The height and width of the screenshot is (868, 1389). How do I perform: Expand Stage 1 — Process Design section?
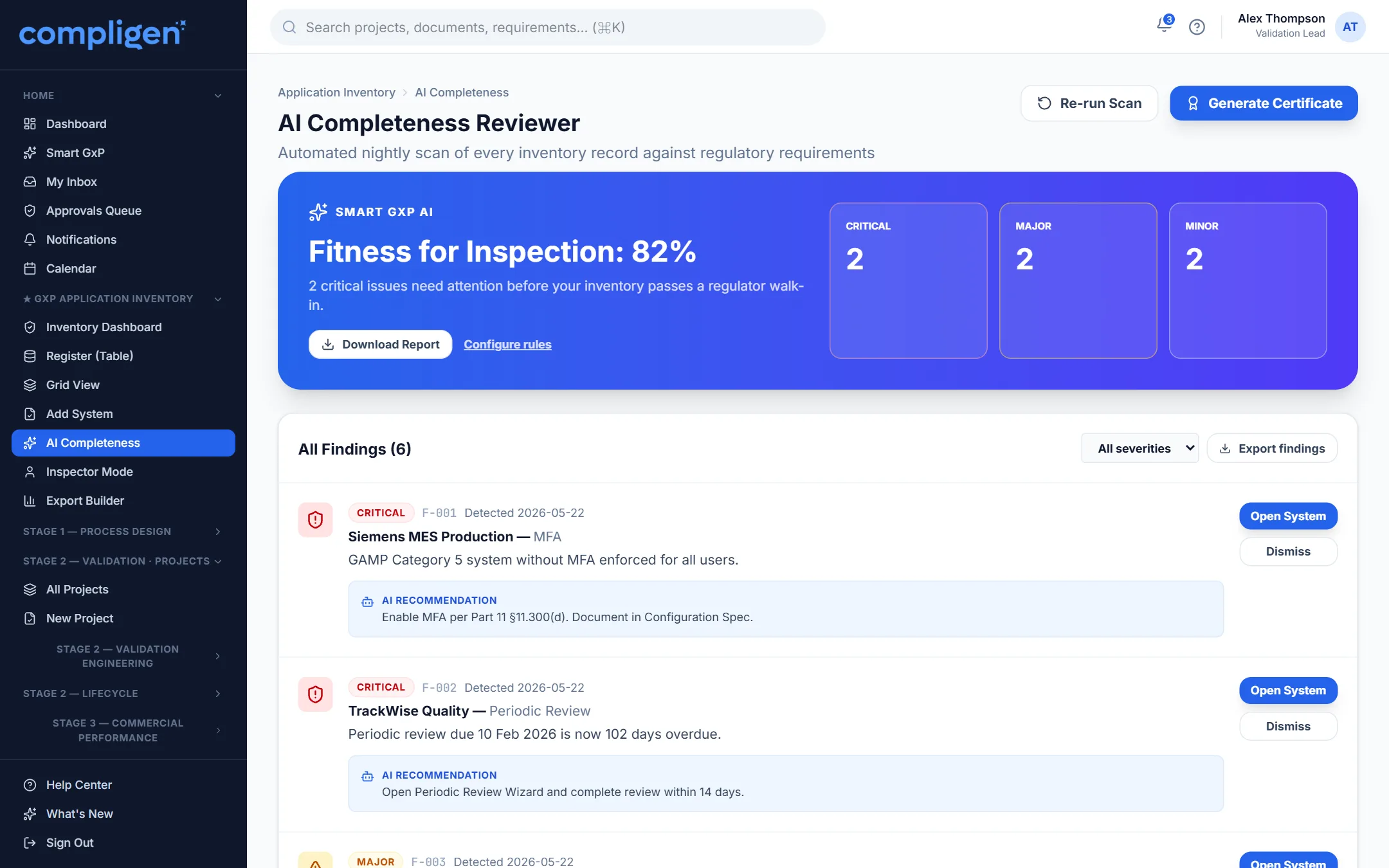(x=218, y=532)
